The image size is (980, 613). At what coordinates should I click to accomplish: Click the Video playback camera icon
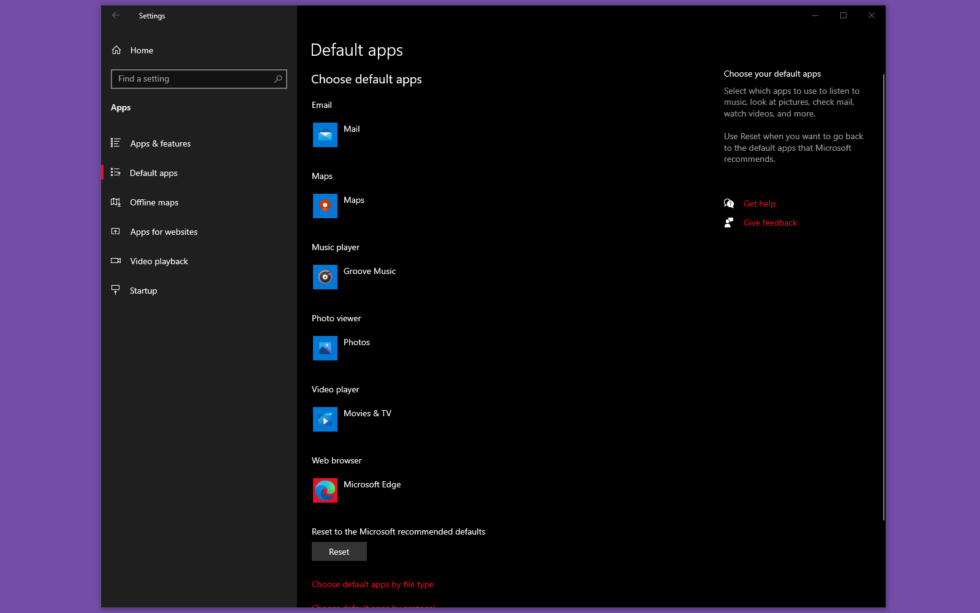[116, 261]
